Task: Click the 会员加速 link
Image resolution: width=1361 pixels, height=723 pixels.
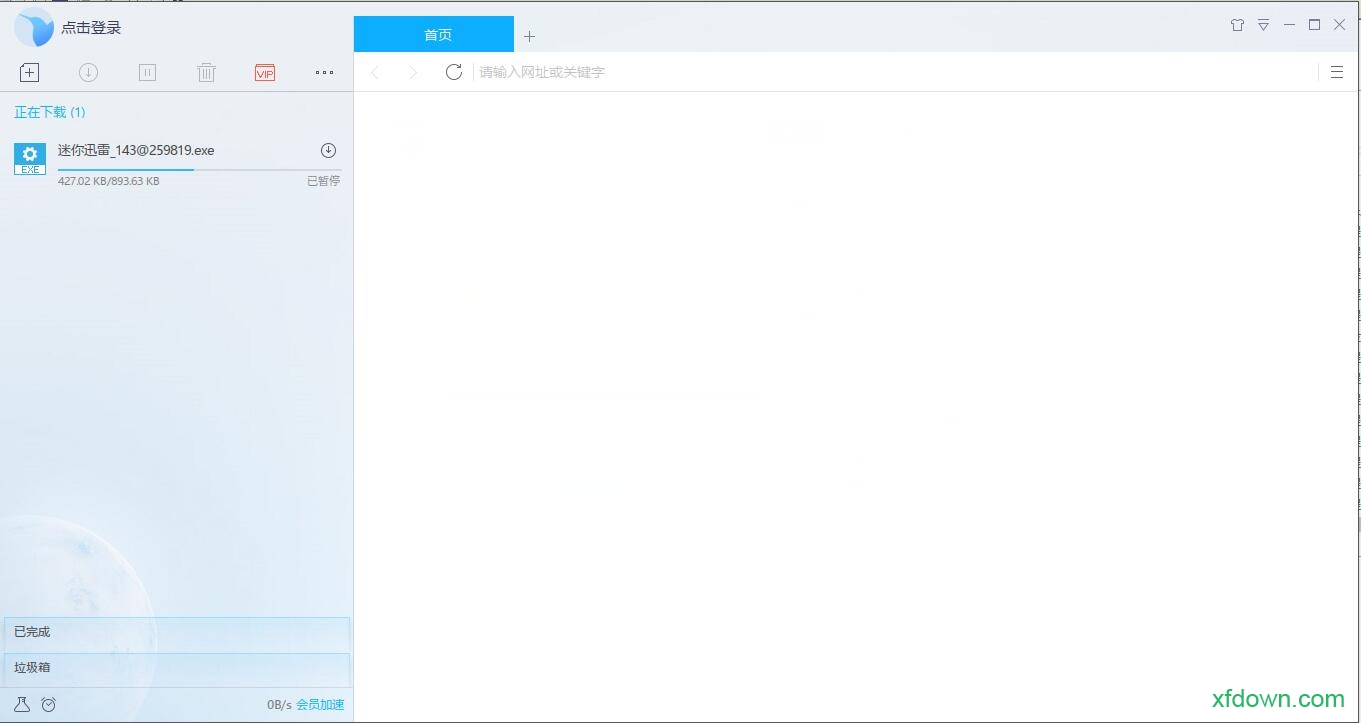Action: (320, 705)
